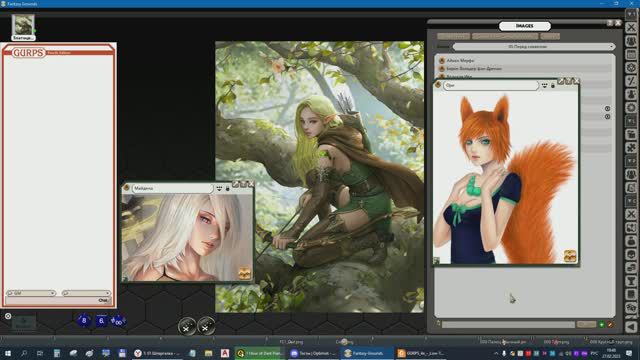This screenshot has height=360, width=640.
Task: Click the first button under the IMAGES title
Action: pyautogui.click(x=453, y=36)
